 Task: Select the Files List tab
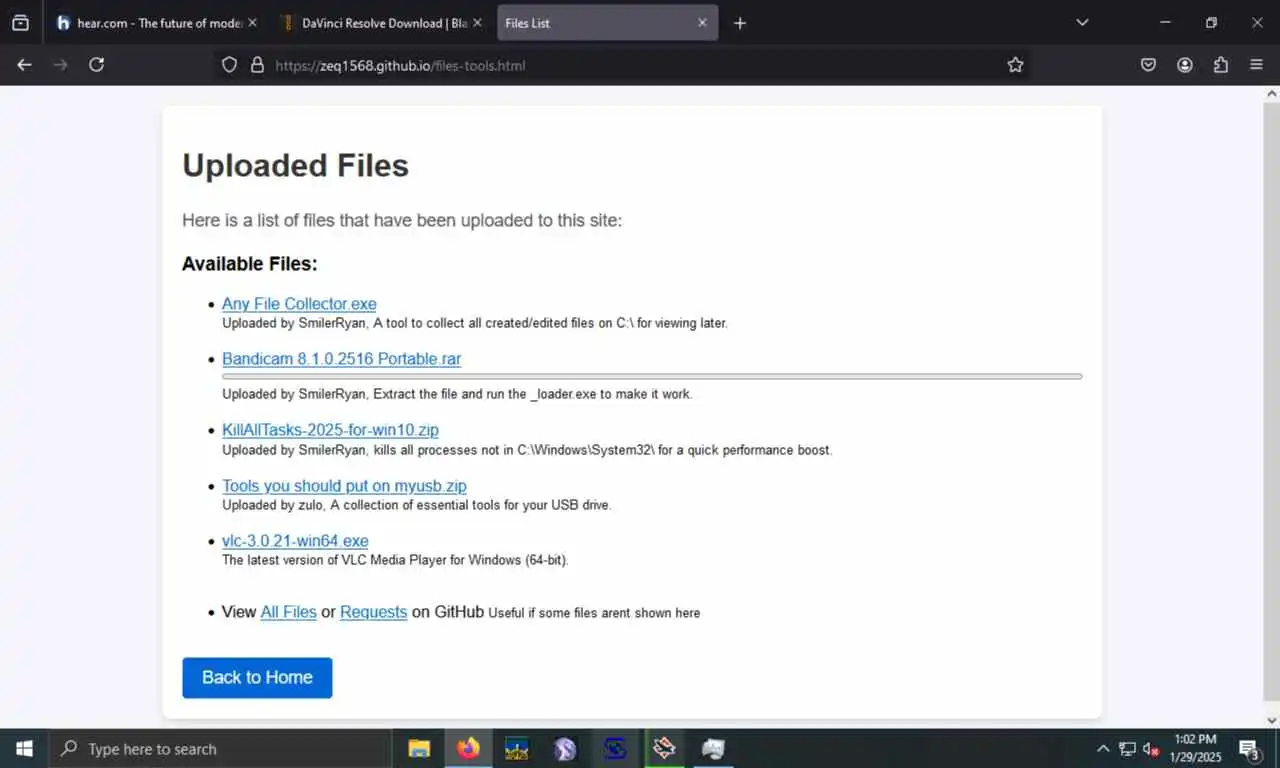(x=607, y=23)
